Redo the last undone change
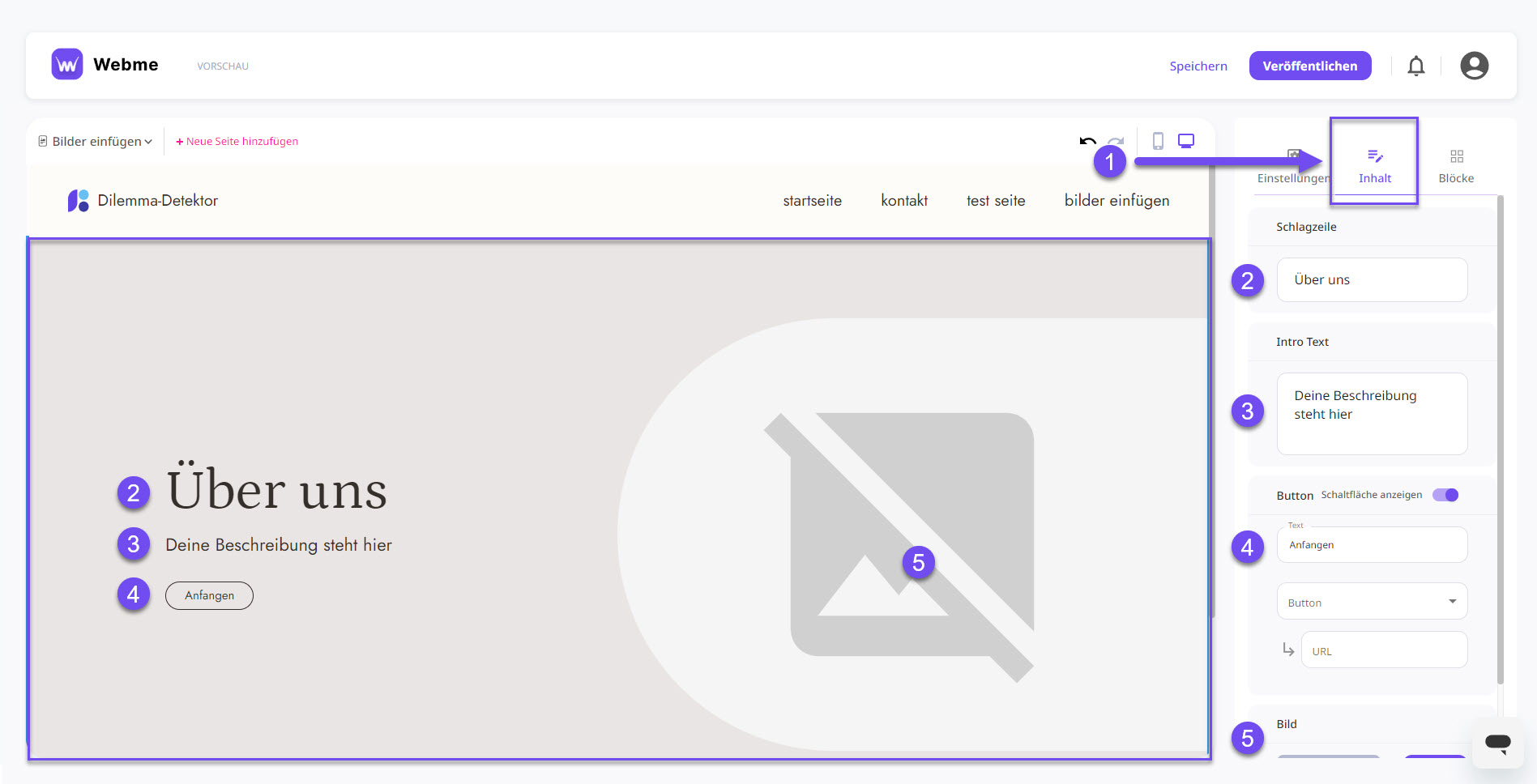The height and width of the screenshot is (784, 1537). pos(1116,141)
